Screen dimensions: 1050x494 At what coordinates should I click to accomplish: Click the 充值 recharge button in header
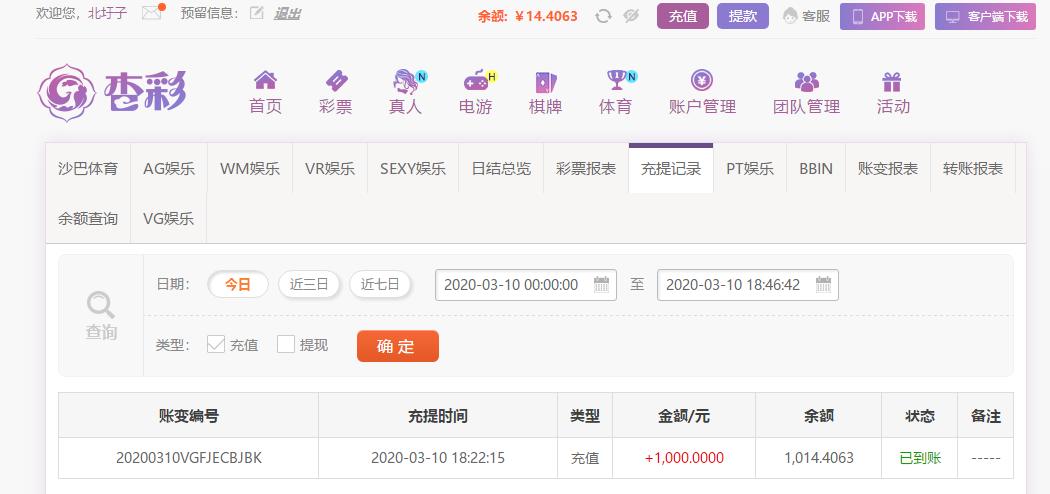point(683,16)
